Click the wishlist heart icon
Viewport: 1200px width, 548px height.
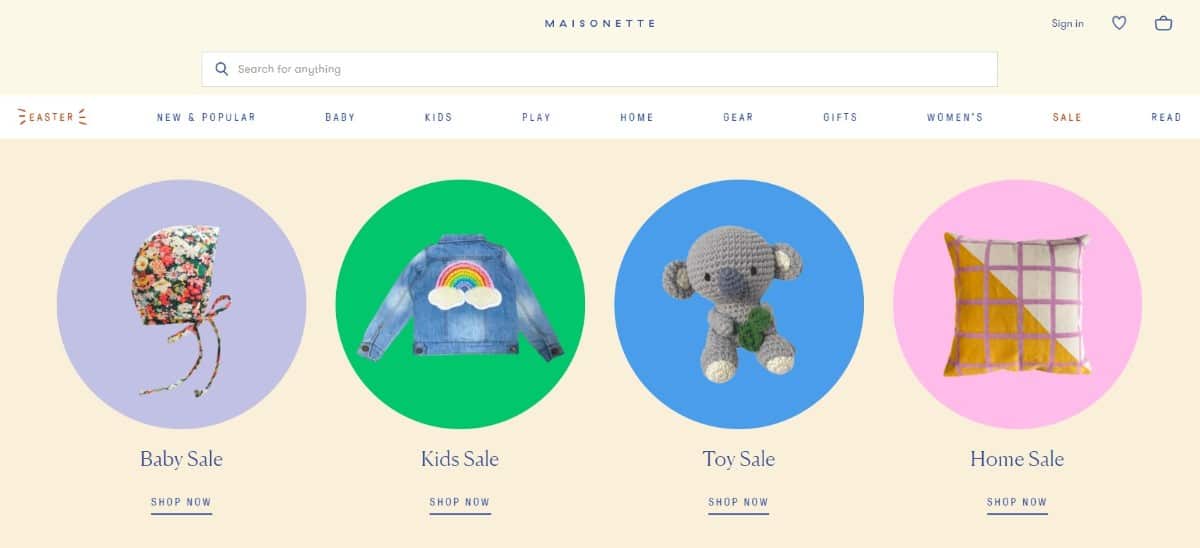pyautogui.click(x=1119, y=23)
